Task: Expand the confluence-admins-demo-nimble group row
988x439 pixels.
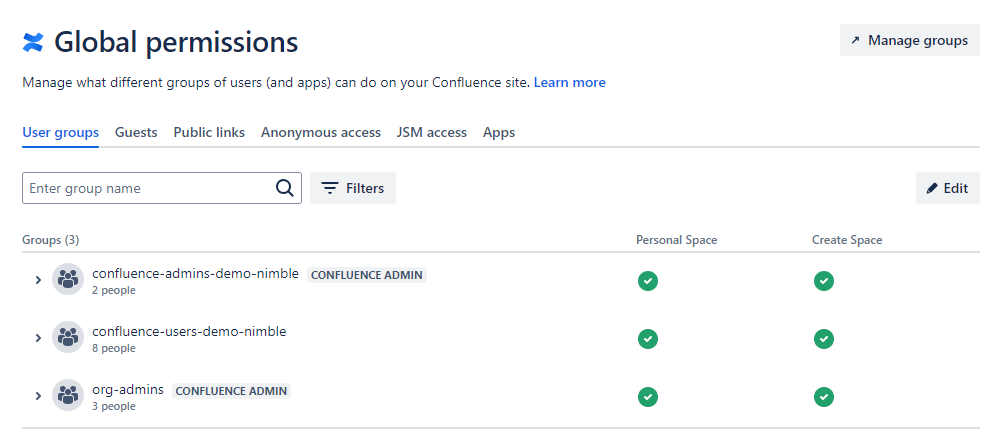Action: 38,280
